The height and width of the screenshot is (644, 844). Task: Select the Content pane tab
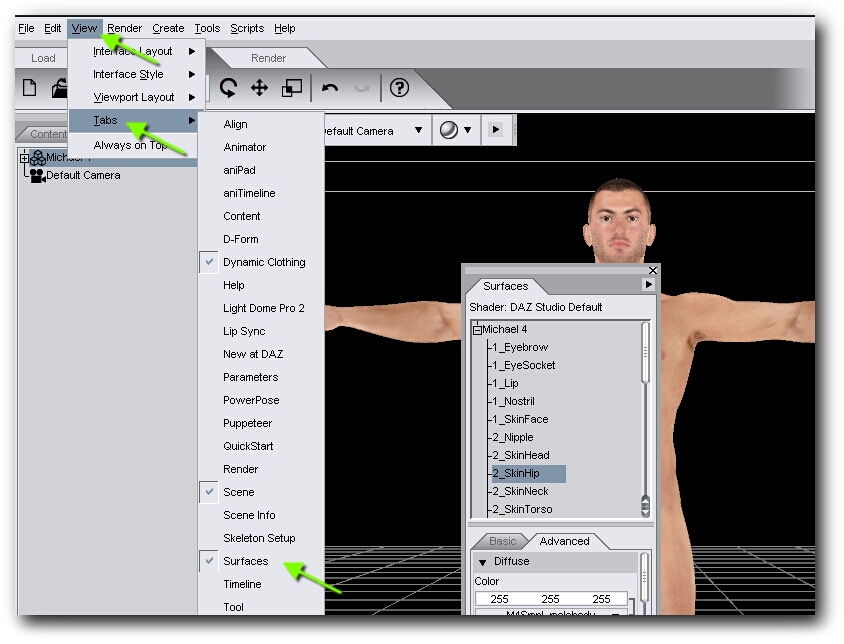click(x=47, y=134)
